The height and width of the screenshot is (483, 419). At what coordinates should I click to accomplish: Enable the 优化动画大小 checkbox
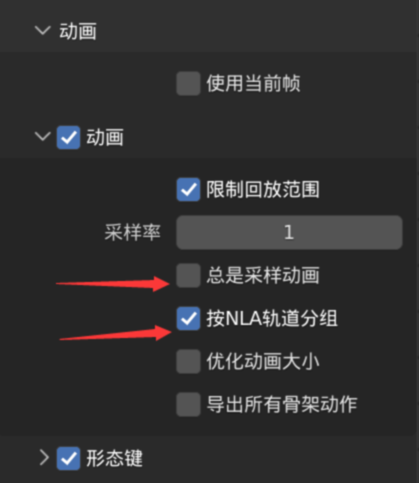click(x=188, y=361)
